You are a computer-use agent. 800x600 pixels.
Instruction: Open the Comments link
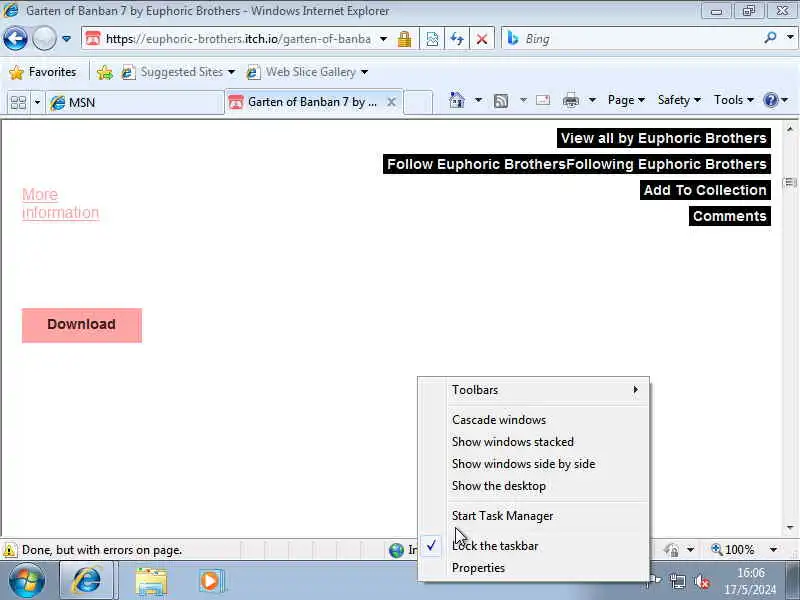730,216
